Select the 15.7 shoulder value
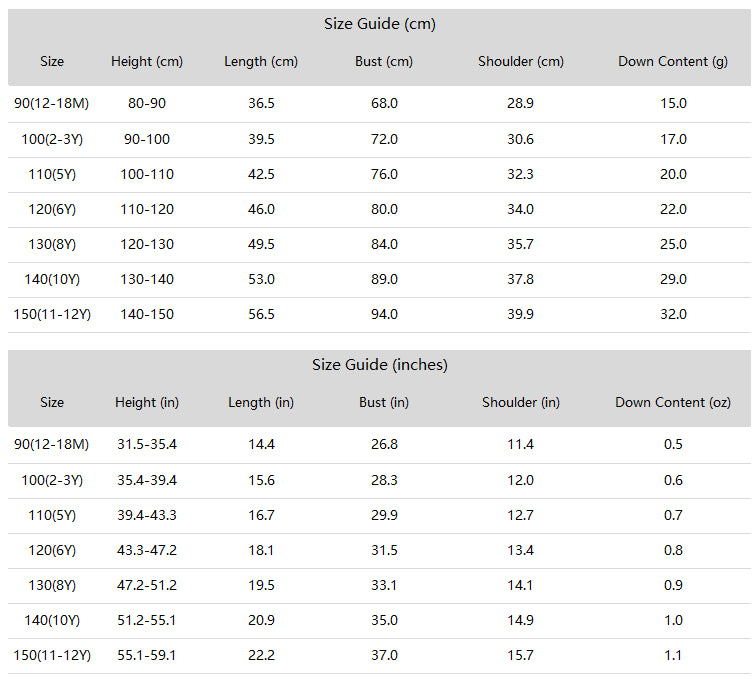Image resolution: width=752 pixels, height=679 pixels. [521, 656]
